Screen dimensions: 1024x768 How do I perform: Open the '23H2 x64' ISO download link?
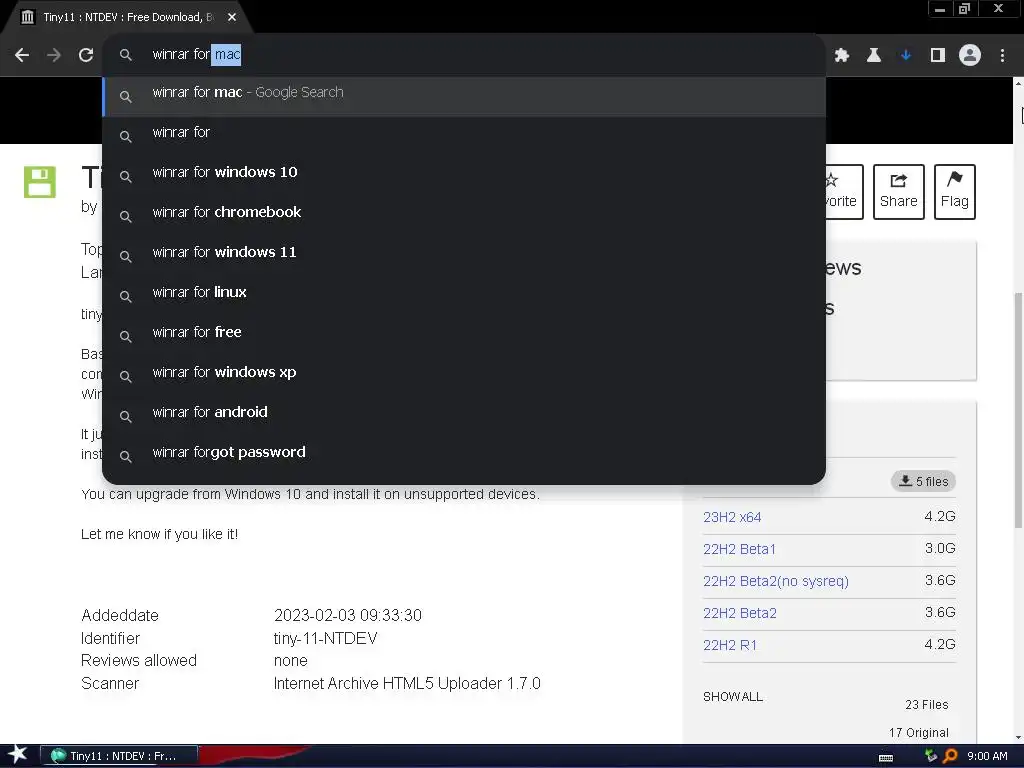click(x=732, y=517)
